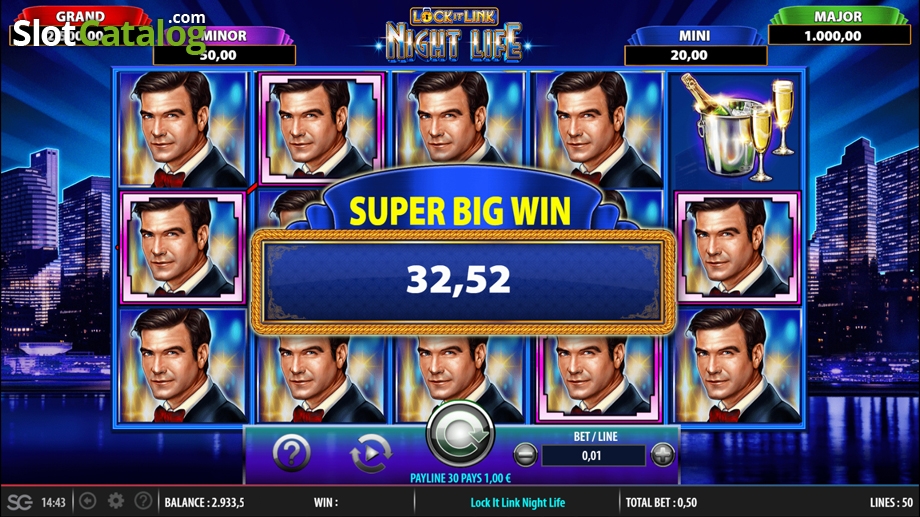
Task: Click the Super Big Win amount banner
Action: pyautogui.click(x=462, y=280)
